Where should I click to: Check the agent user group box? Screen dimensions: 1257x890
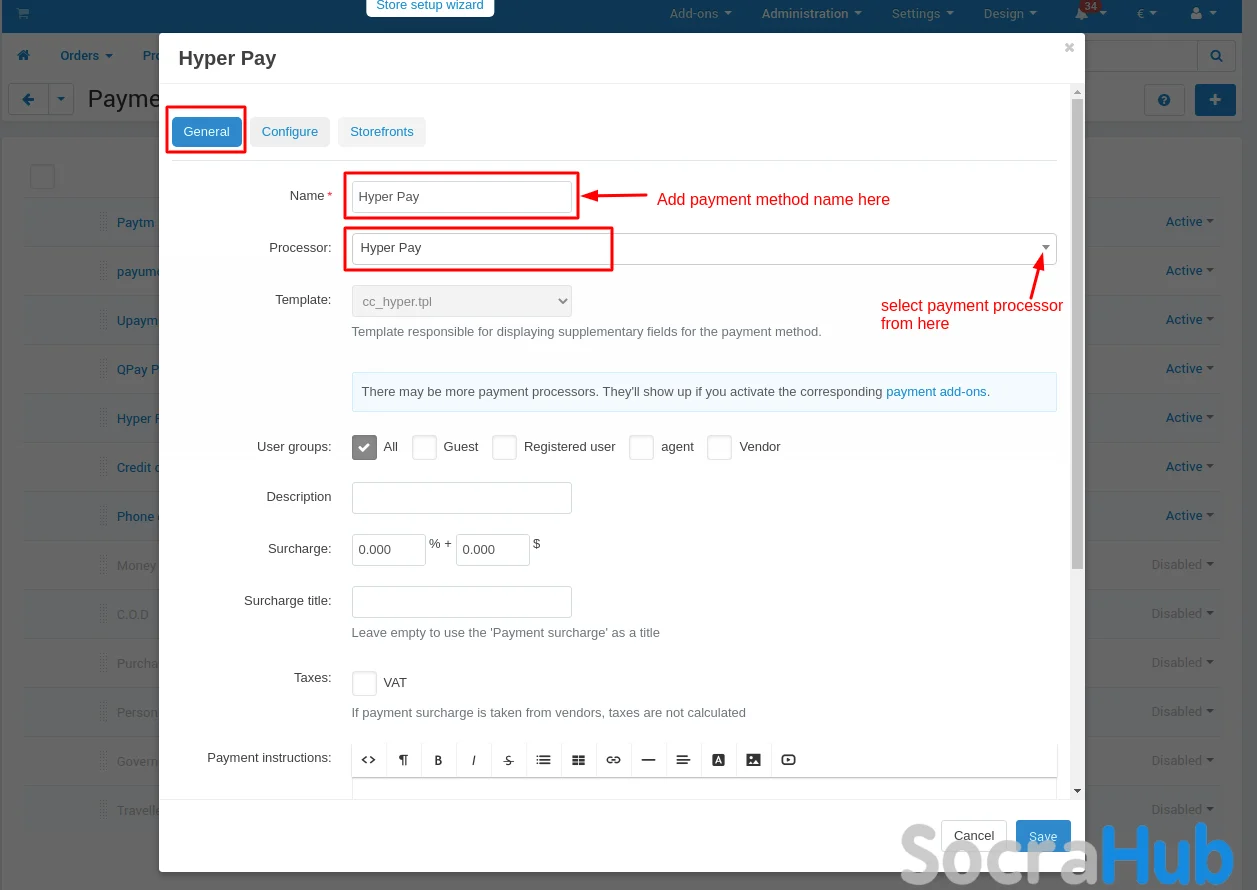(x=641, y=447)
